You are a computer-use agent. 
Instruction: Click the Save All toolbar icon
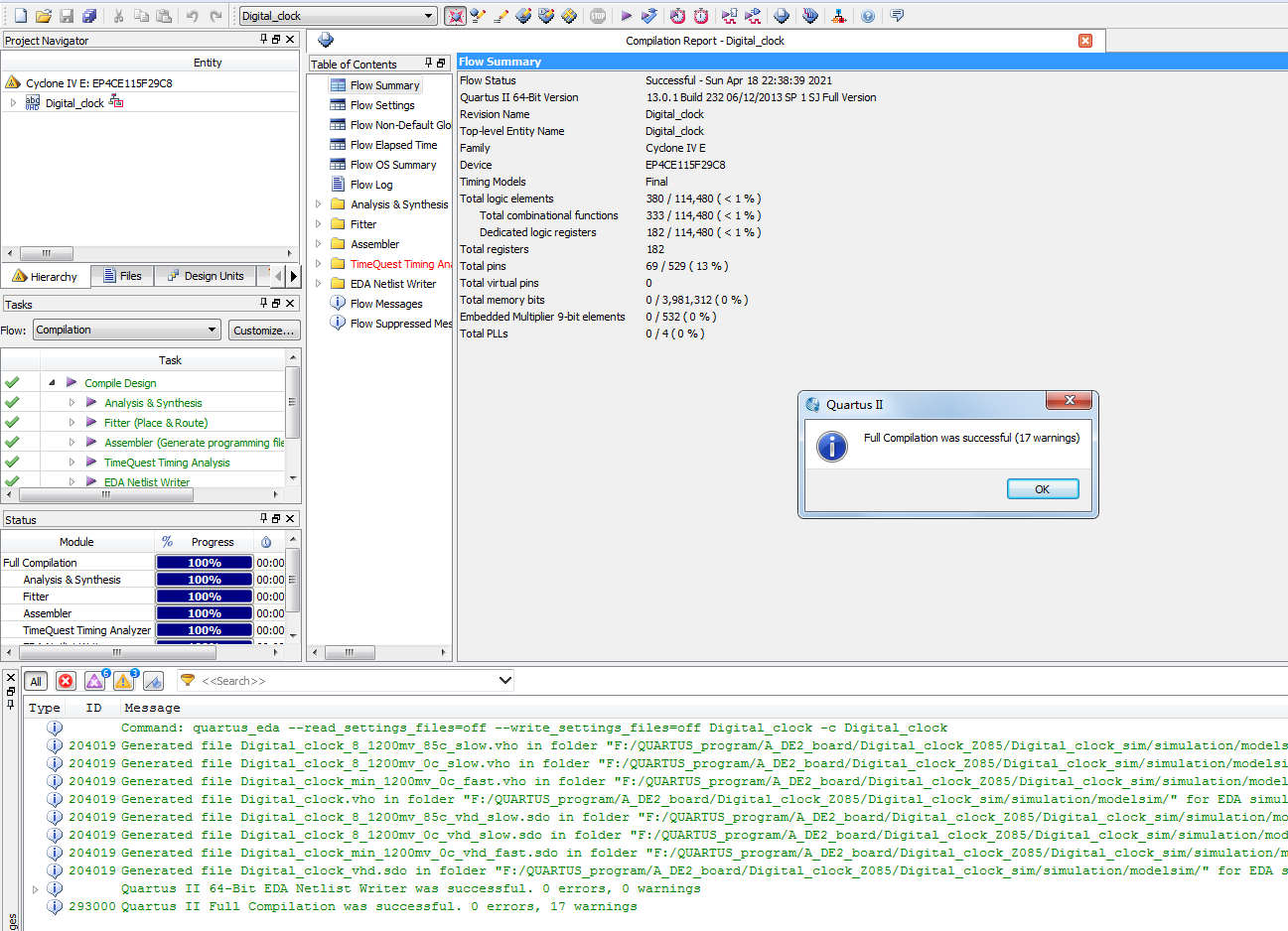click(89, 16)
